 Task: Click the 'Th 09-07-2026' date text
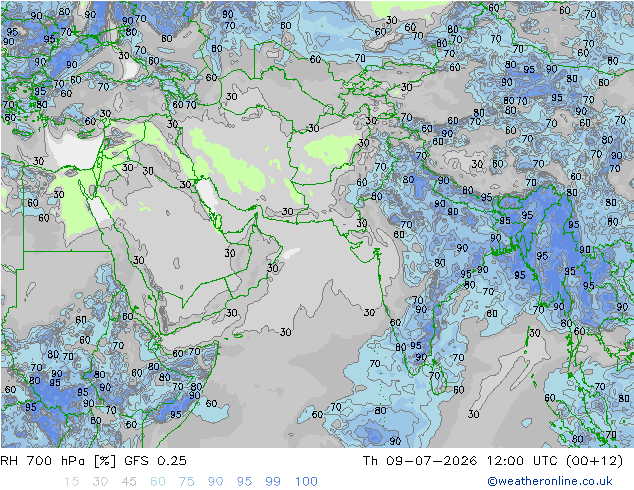click(x=420, y=460)
